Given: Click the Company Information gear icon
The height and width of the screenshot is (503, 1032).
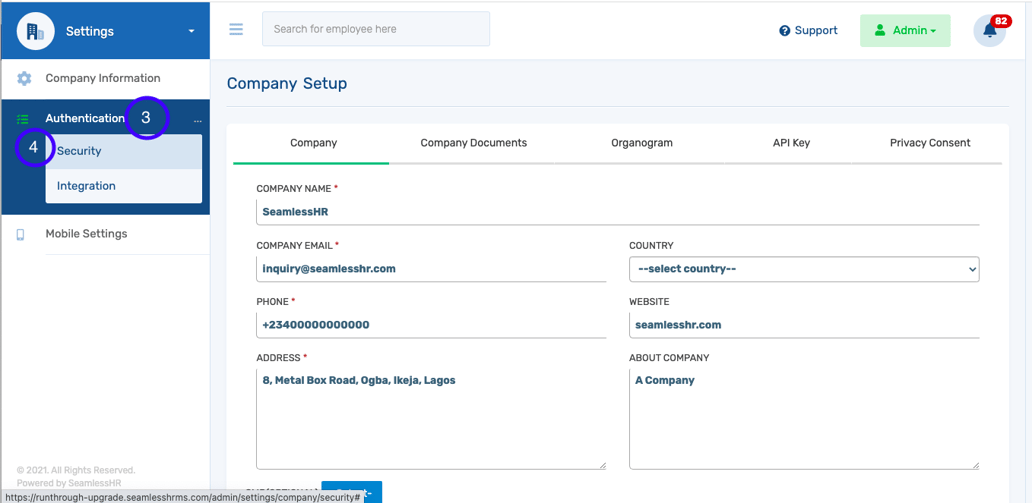Looking at the screenshot, I should pyautogui.click(x=24, y=78).
